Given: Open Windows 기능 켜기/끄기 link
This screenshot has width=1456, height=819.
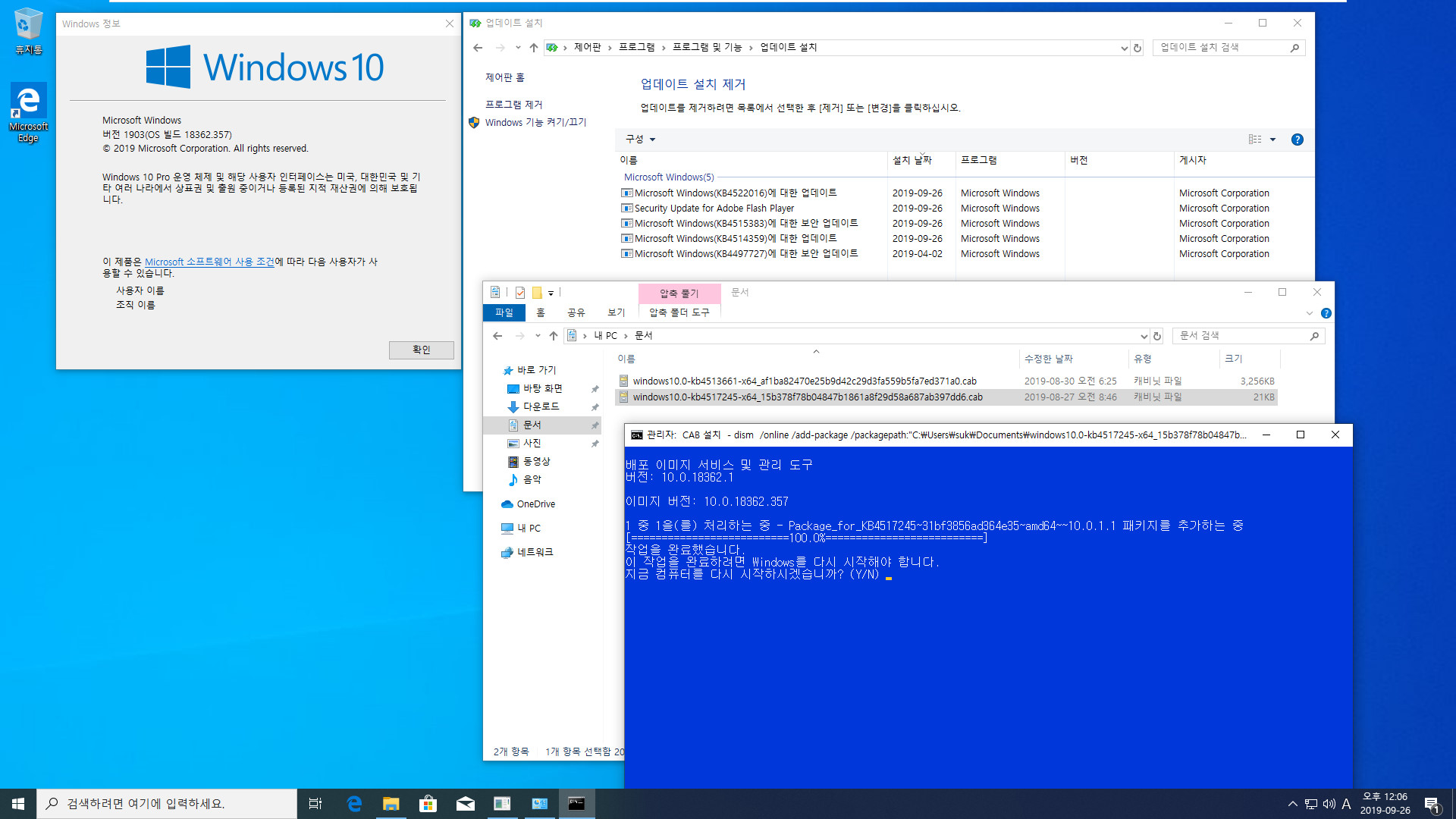Looking at the screenshot, I should pos(535,122).
